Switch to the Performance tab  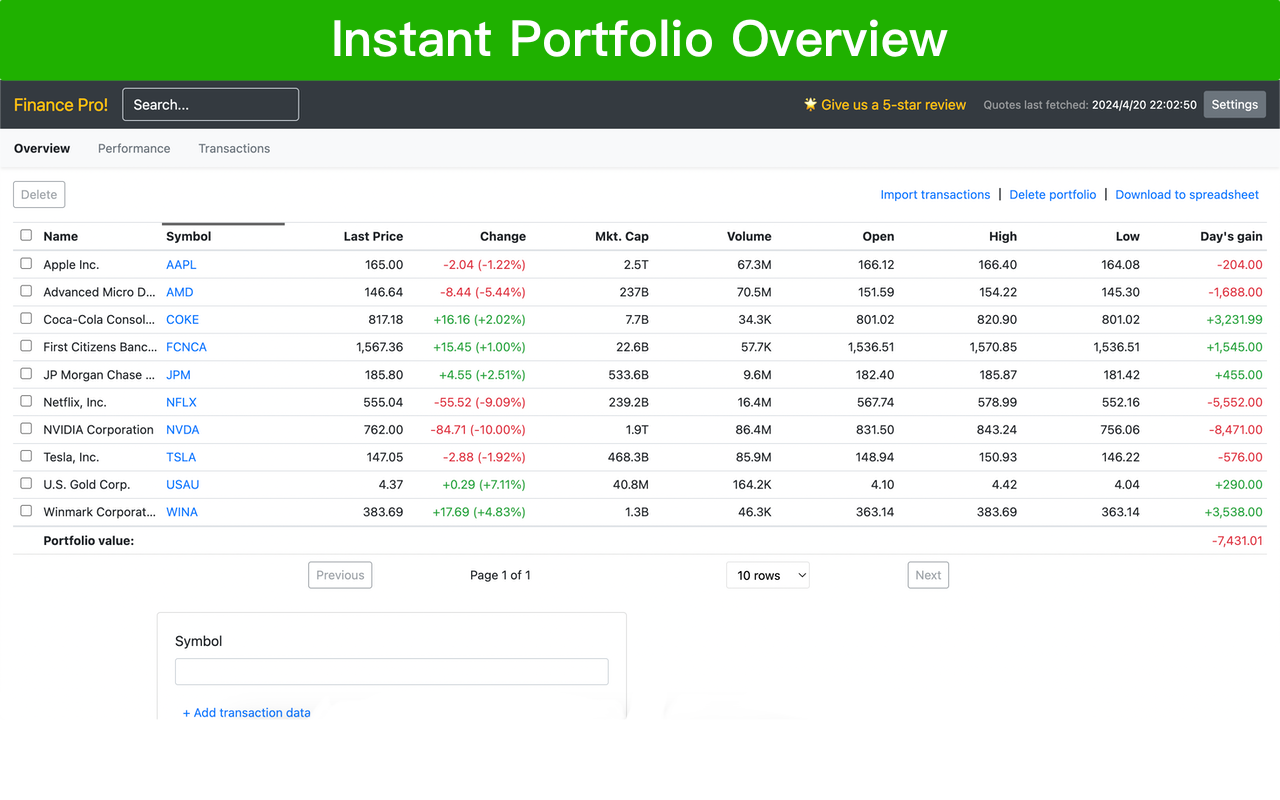134,148
